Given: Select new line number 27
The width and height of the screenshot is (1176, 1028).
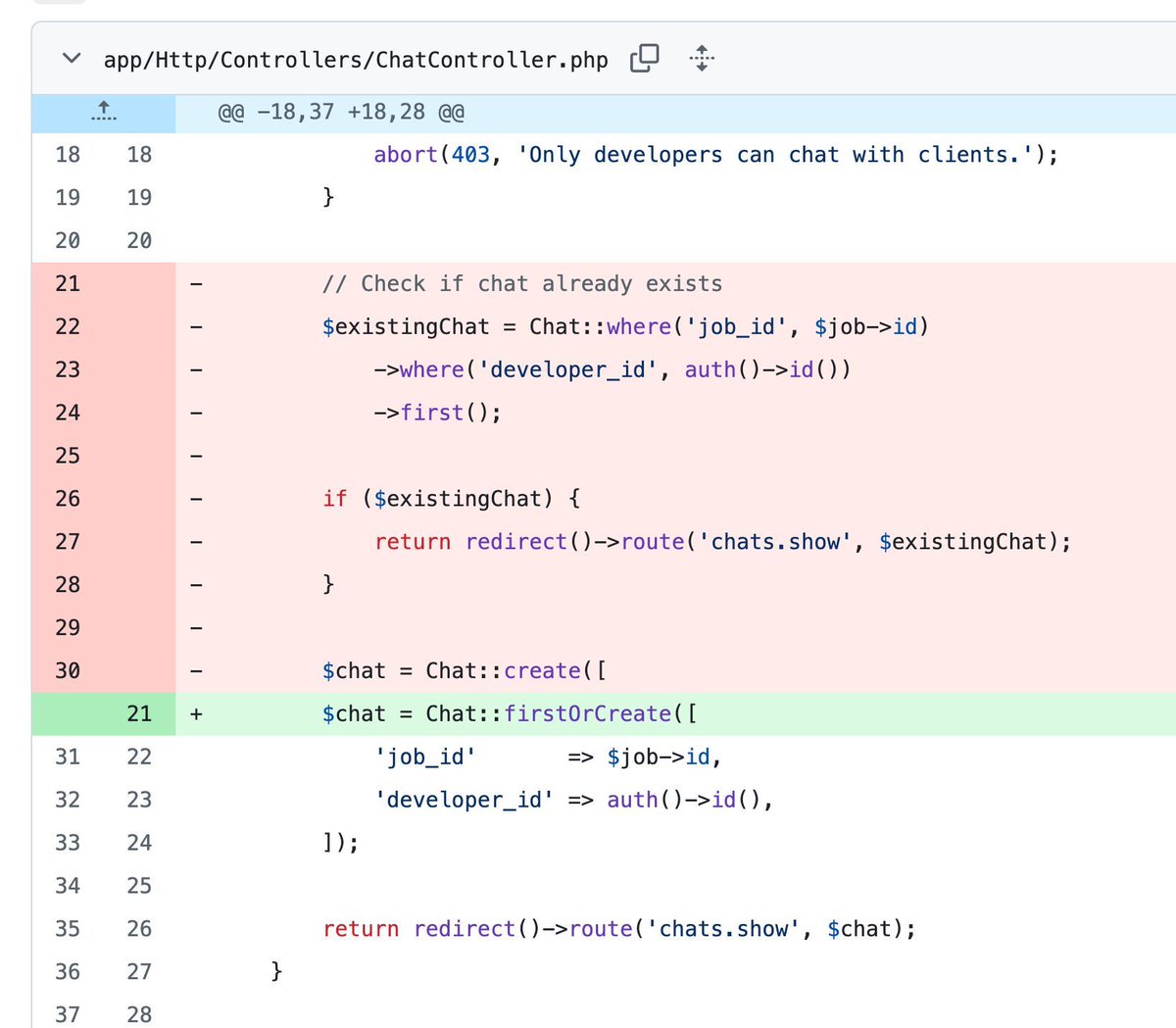Looking at the screenshot, I should [139, 972].
